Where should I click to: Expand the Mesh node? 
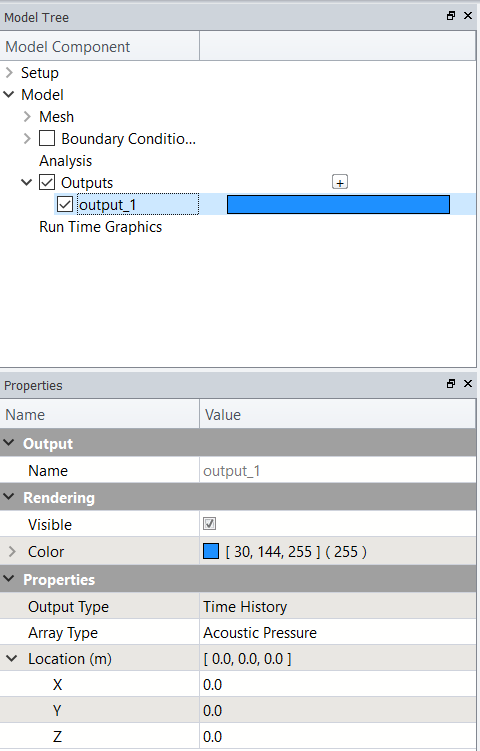[27, 117]
